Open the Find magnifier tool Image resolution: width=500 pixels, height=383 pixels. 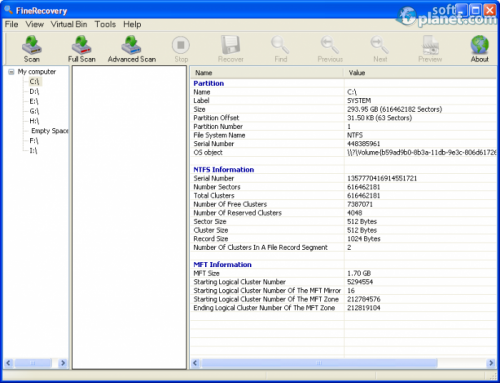tap(281, 49)
